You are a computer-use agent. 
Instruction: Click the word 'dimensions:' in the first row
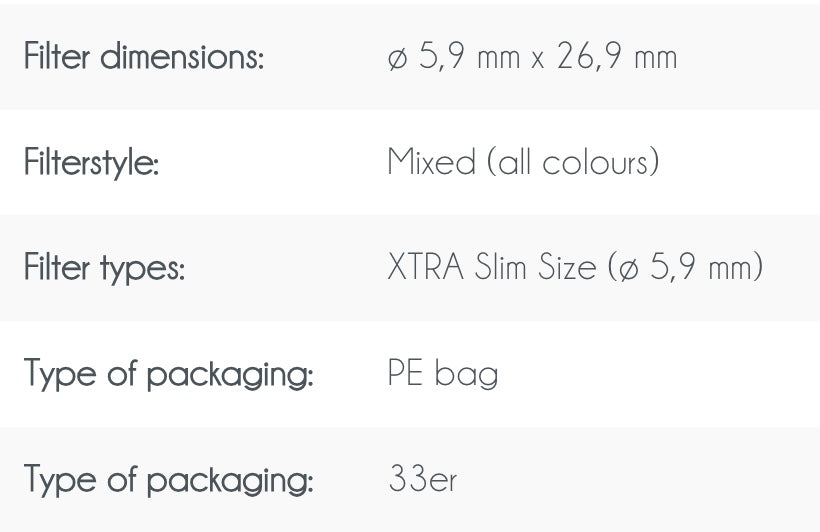click(182, 57)
